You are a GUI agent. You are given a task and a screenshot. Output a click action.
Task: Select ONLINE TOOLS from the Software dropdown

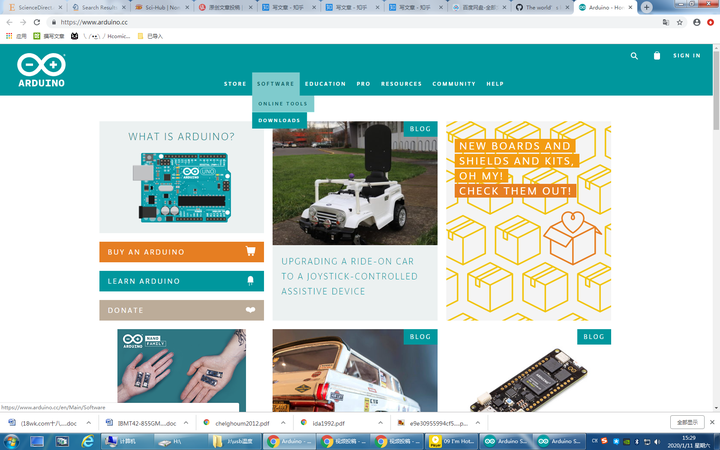click(x=283, y=104)
